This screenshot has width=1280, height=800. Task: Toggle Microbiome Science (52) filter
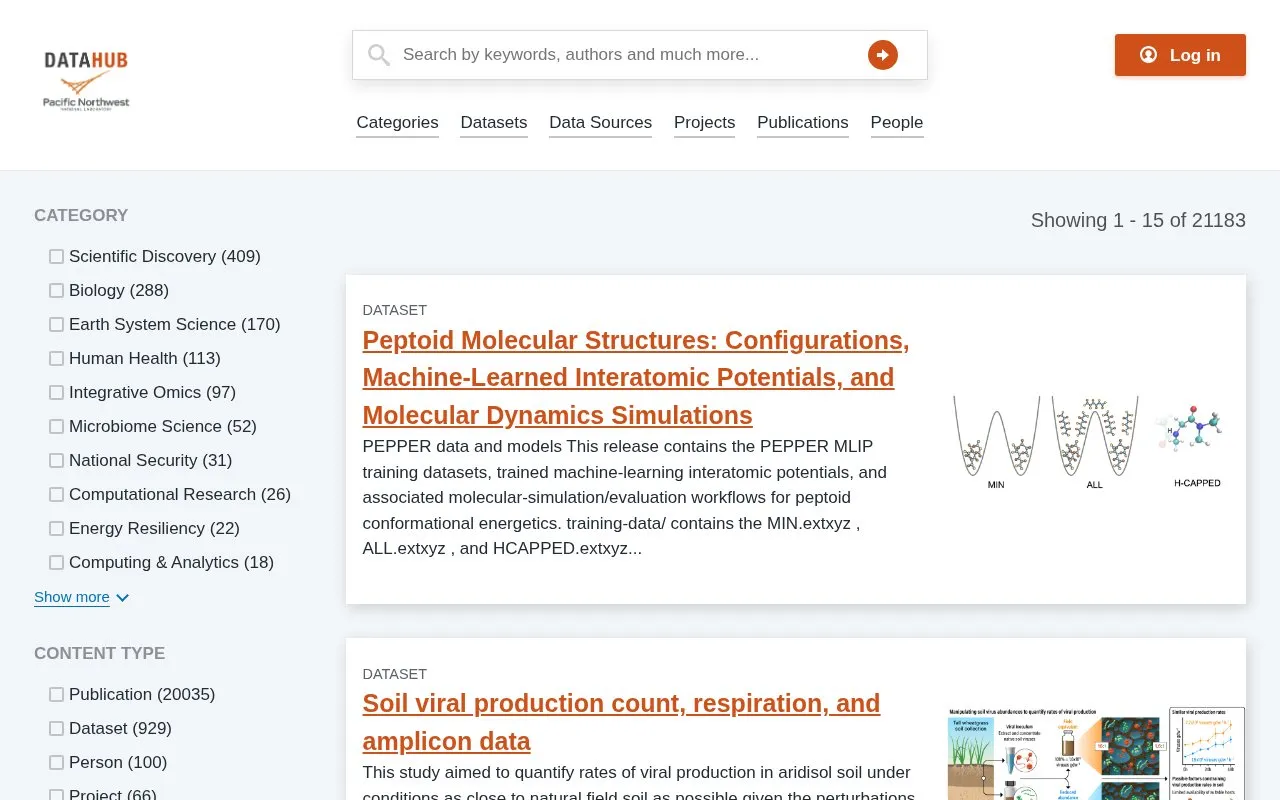[x=56, y=427]
